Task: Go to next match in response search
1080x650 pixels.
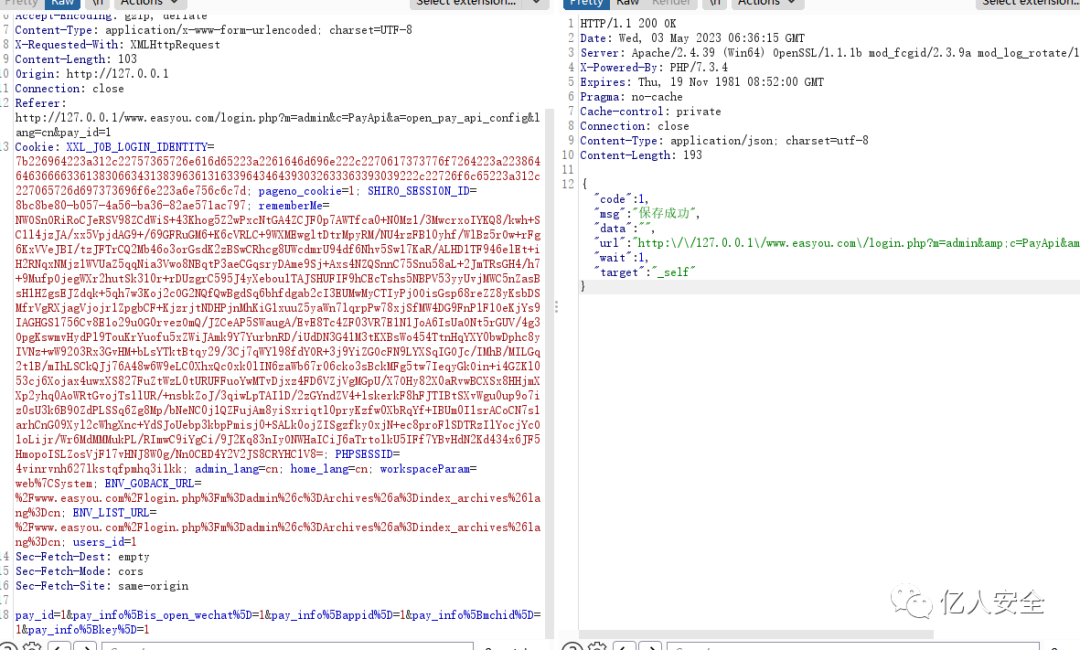Action: (x=650, y=647)
